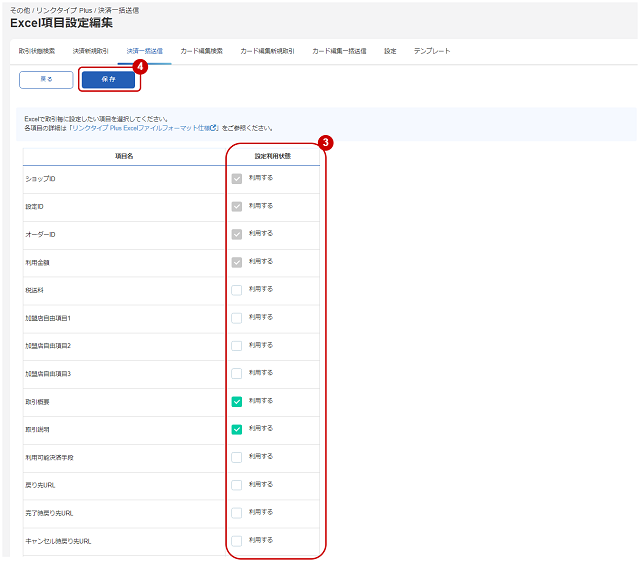Enable the 税送料 checkbox

point(237,290)
